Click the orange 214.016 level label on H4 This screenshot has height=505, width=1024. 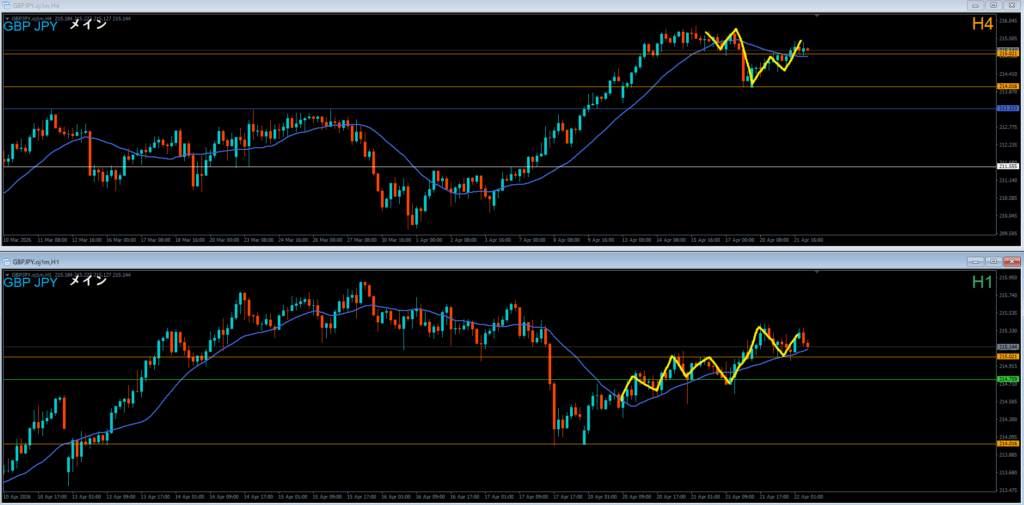click(1007, 87)
